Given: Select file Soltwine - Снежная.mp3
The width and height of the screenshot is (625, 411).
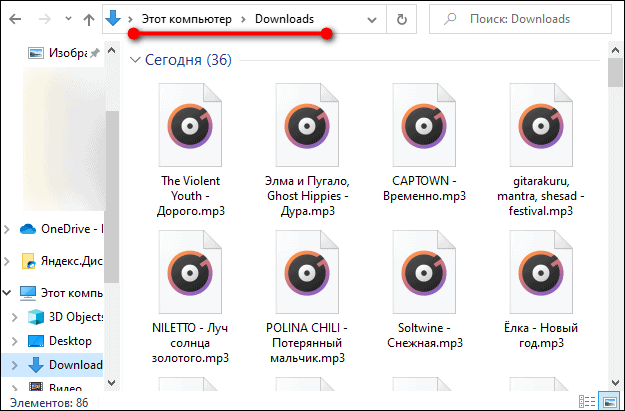Looking at the screenshot, I should point(424,290).
